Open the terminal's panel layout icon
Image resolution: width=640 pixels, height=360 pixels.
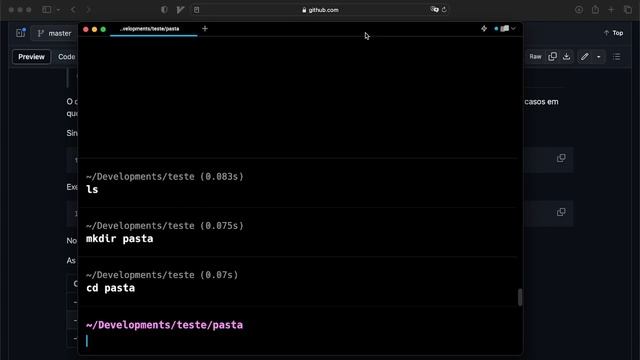[505, 29]
